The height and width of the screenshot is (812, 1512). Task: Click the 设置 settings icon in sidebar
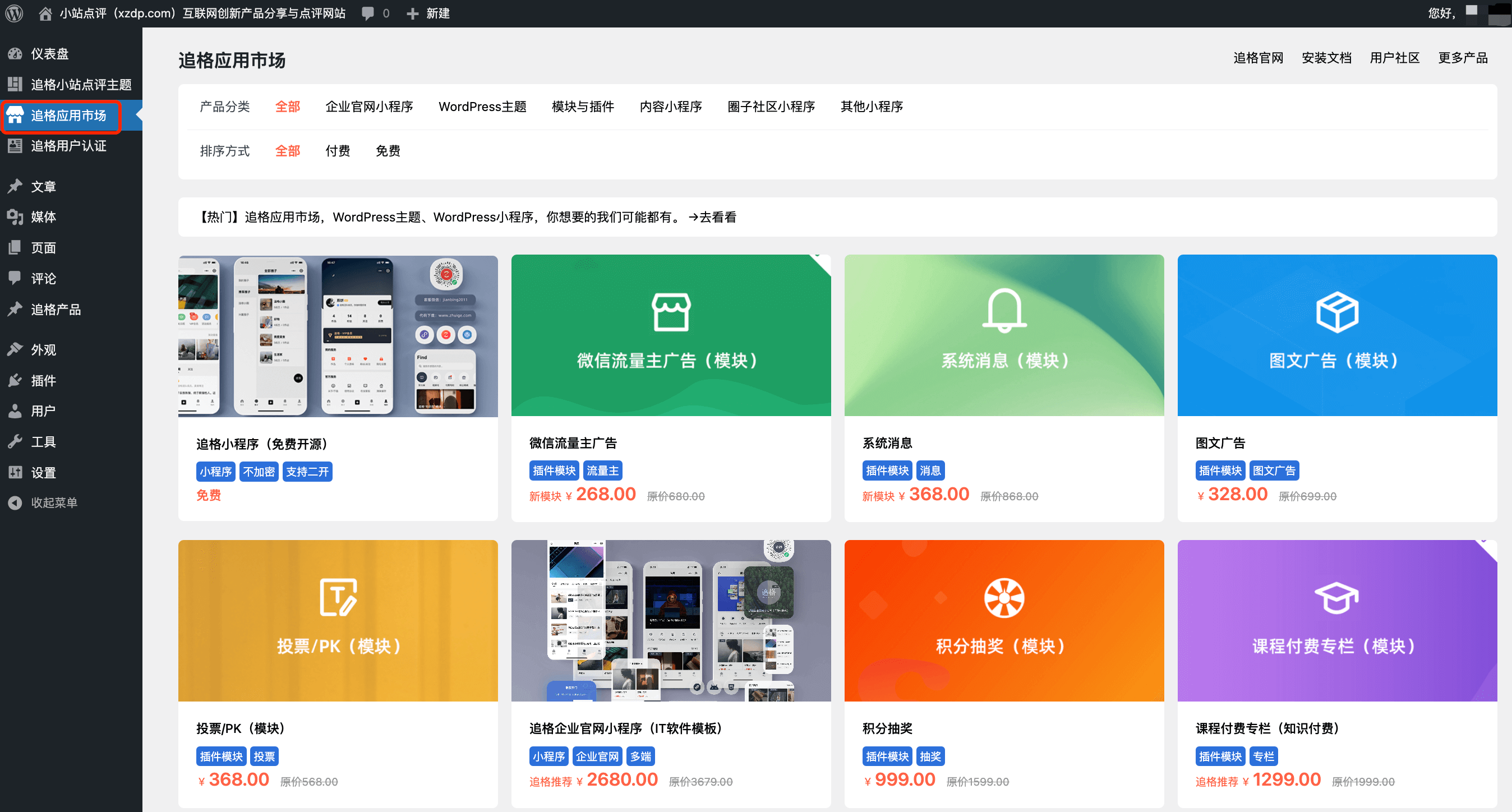[15, 472]
